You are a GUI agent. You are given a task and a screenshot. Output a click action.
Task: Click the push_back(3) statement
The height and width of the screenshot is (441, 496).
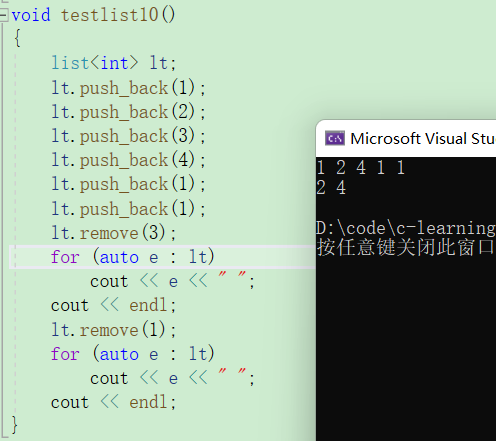(128, 136)
